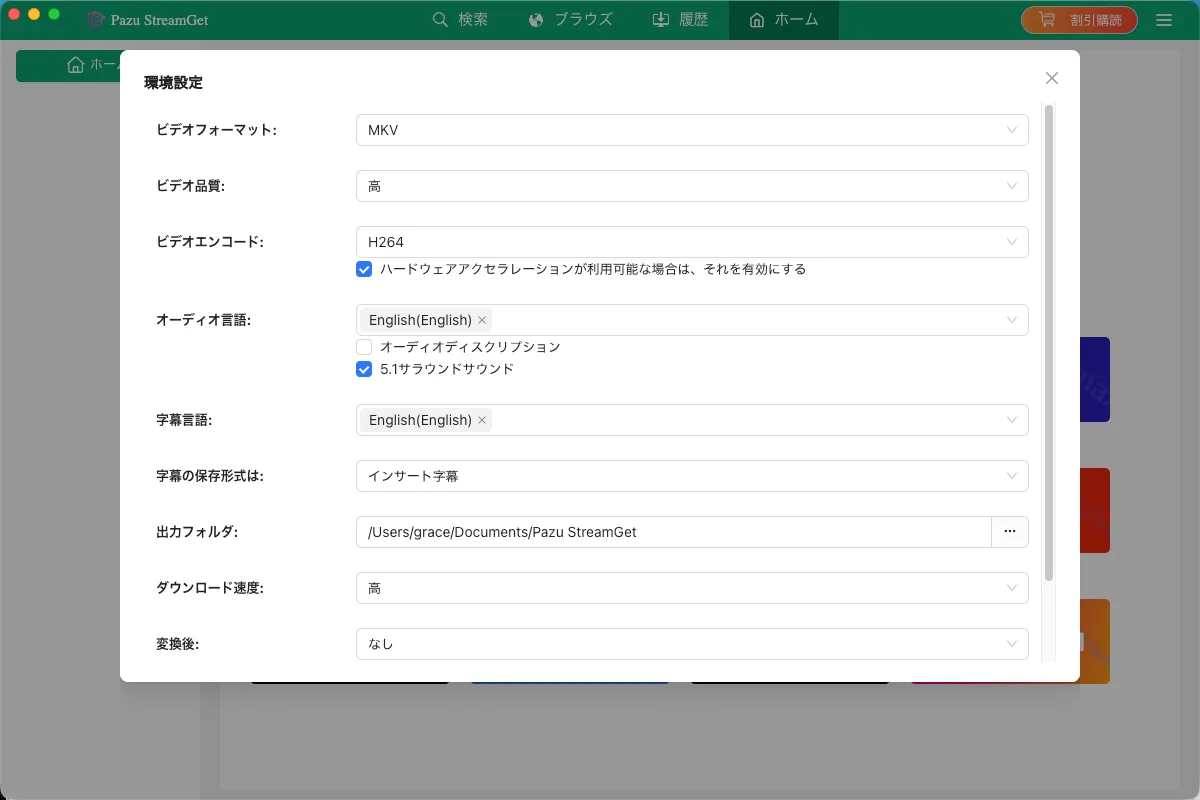The image size is (1200, 800).
Task: Close the 環境設定 dialog
Action: (x=1051, y=78)
